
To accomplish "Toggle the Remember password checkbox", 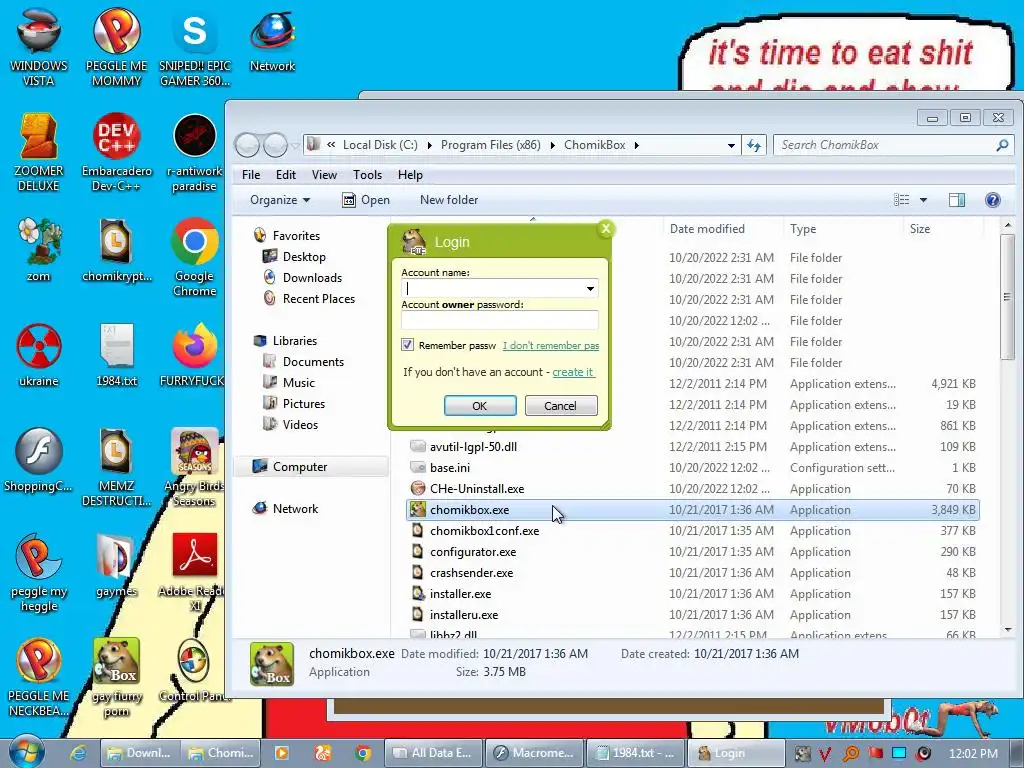I will [408, 345].
